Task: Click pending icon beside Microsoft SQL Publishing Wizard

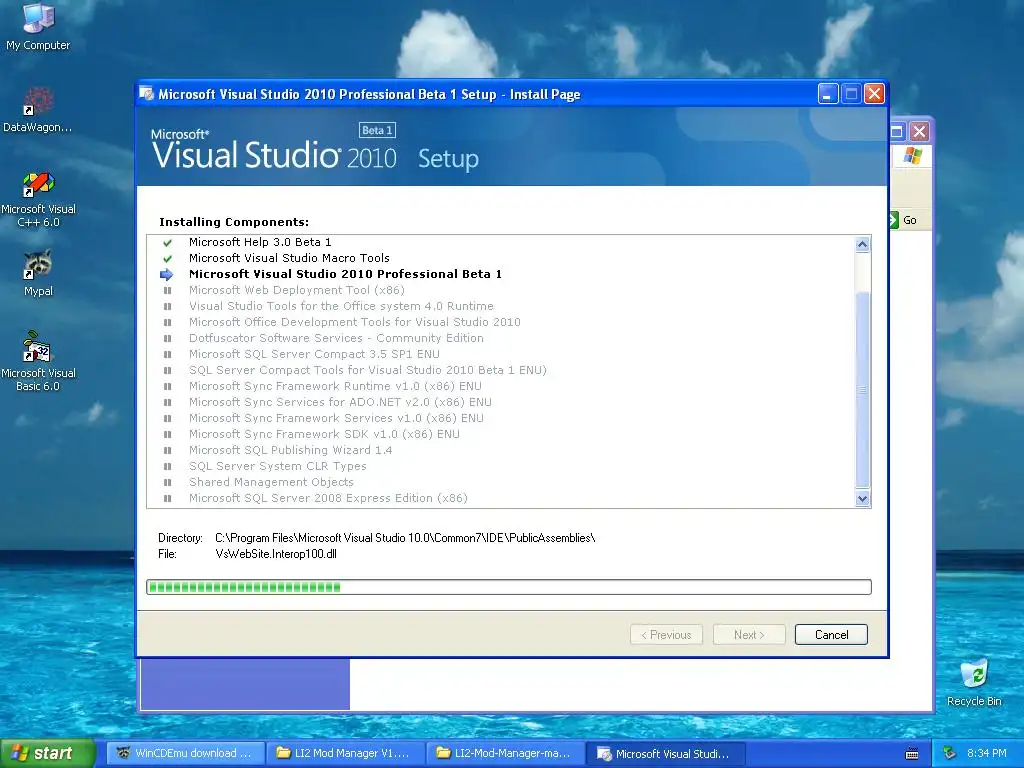Action: [168, 450]
